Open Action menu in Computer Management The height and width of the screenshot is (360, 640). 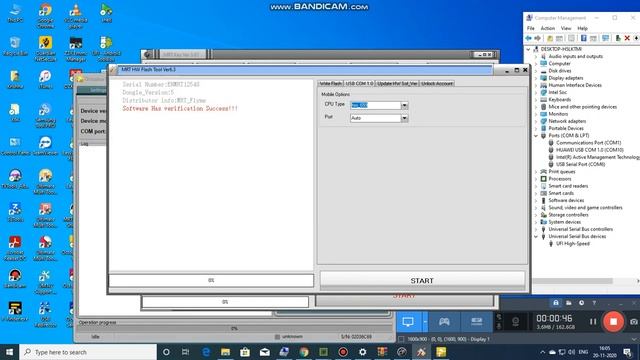(548, 28)
